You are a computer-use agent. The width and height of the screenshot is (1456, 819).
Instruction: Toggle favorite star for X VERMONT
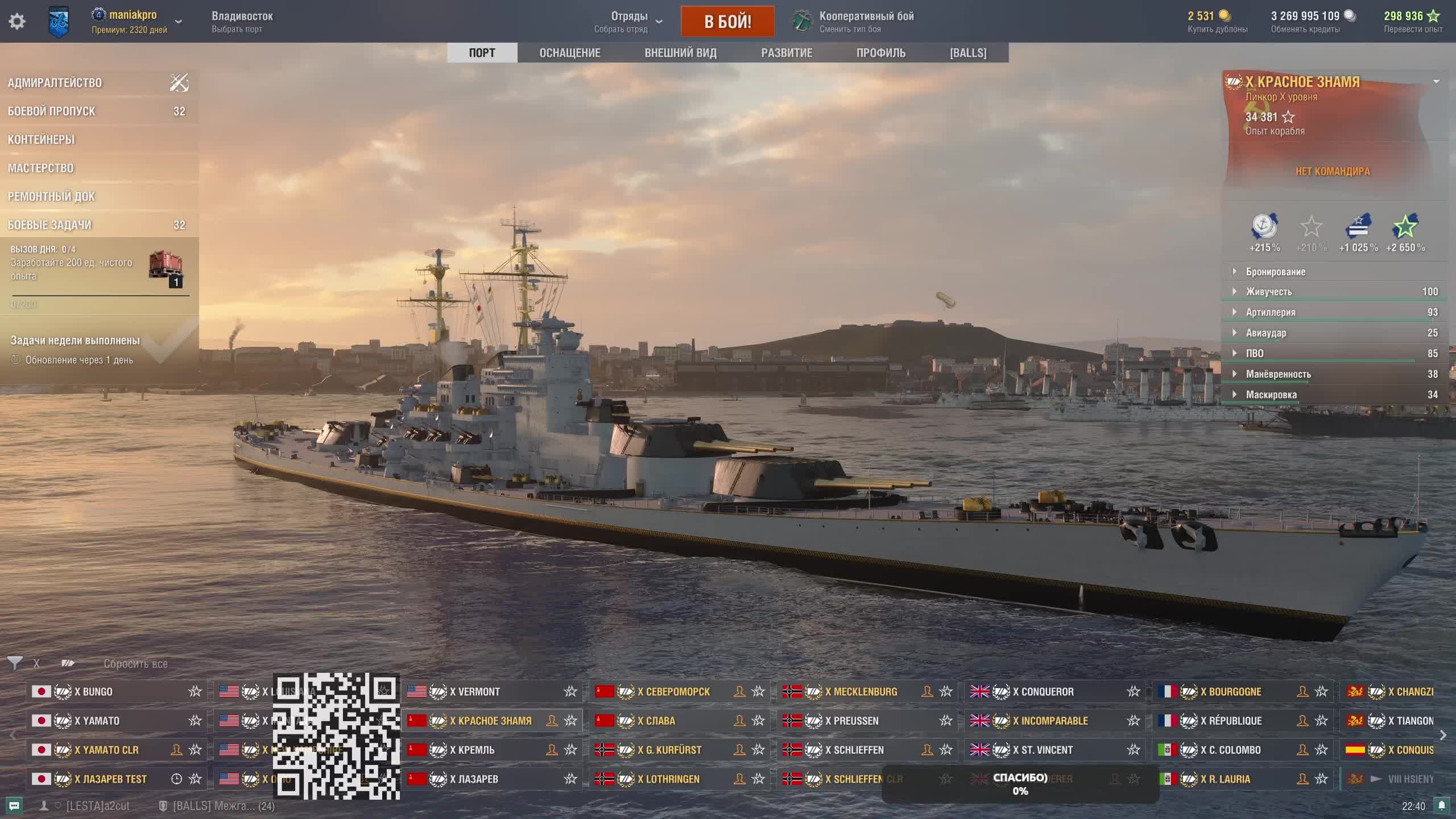tap(570, 692)
